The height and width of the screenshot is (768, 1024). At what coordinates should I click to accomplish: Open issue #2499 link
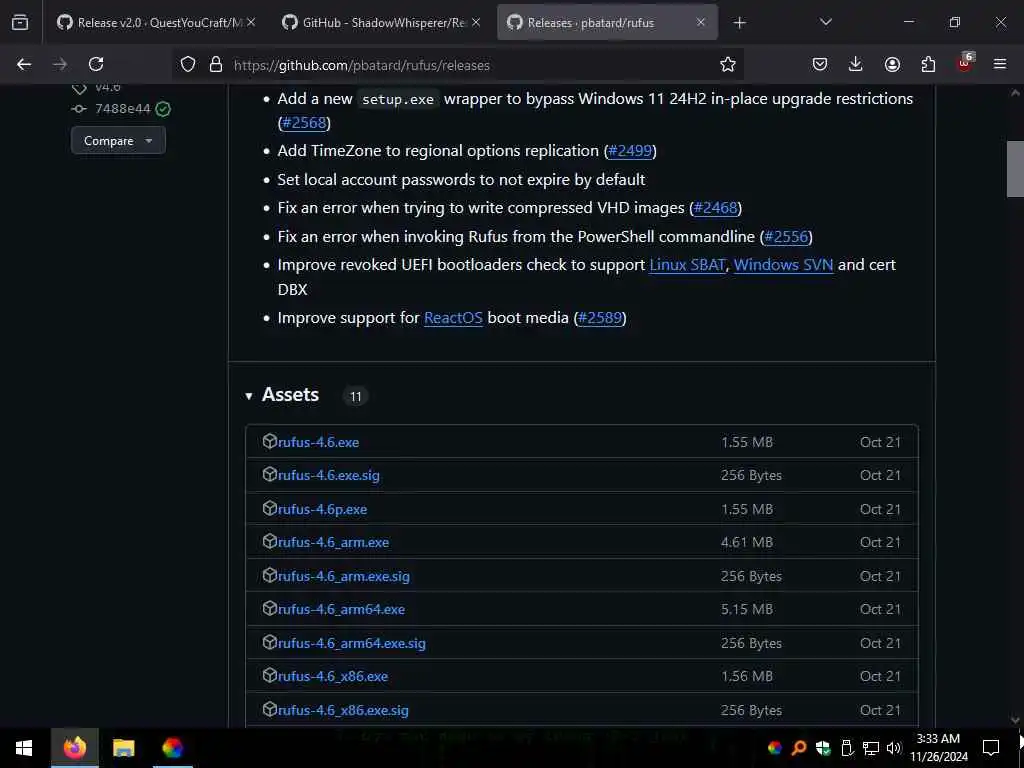[630, 150]
